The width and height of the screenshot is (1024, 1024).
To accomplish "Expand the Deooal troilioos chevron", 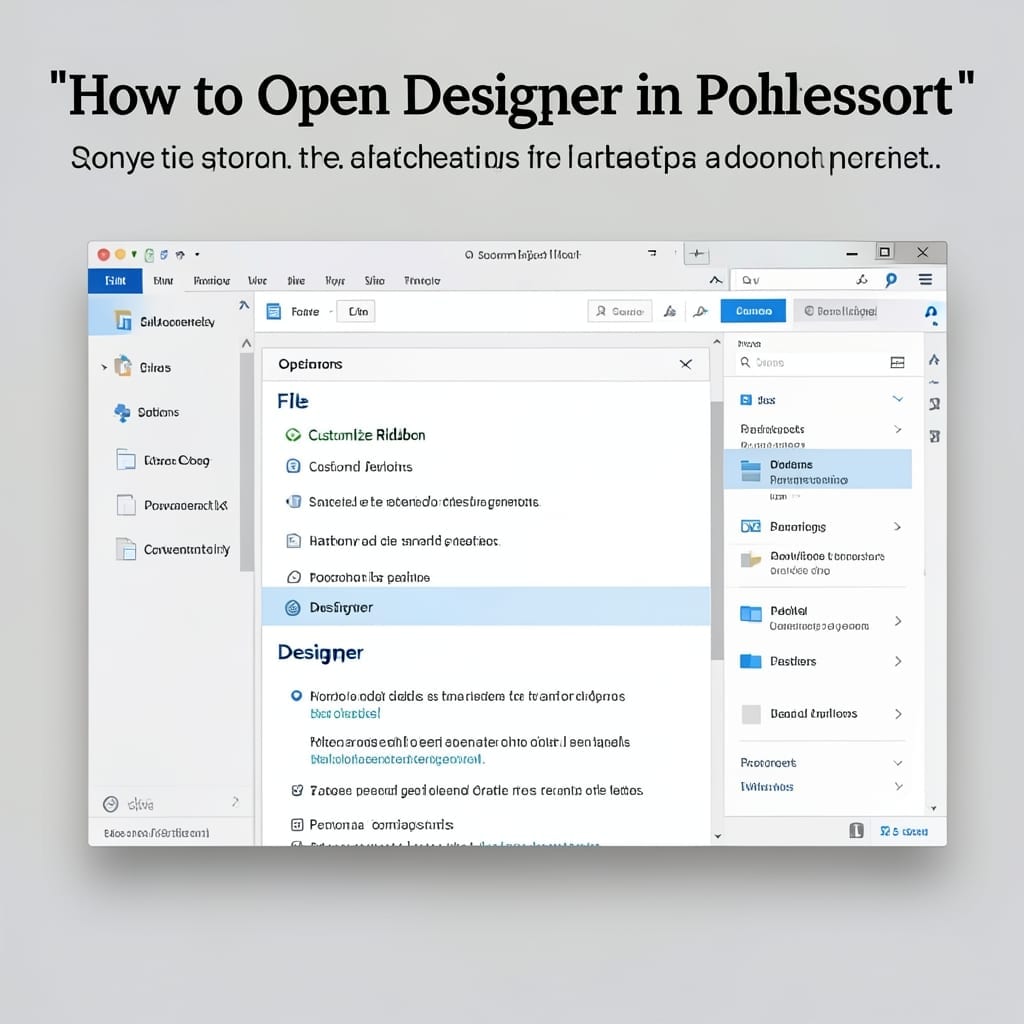I will [898, 714].
